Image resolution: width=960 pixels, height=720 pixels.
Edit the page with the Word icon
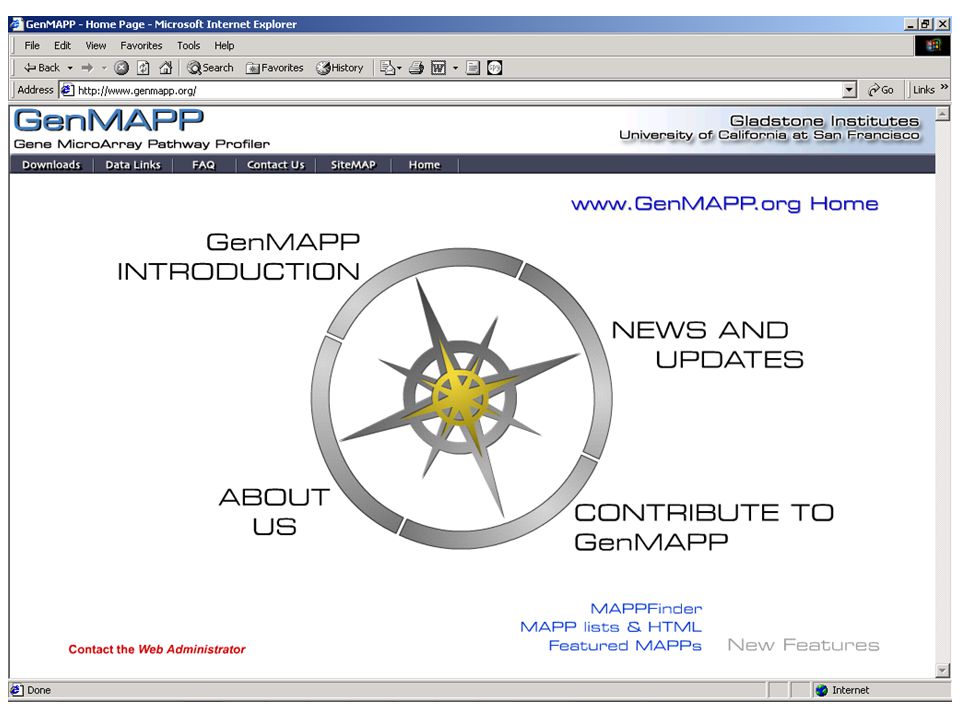point(438,68)
